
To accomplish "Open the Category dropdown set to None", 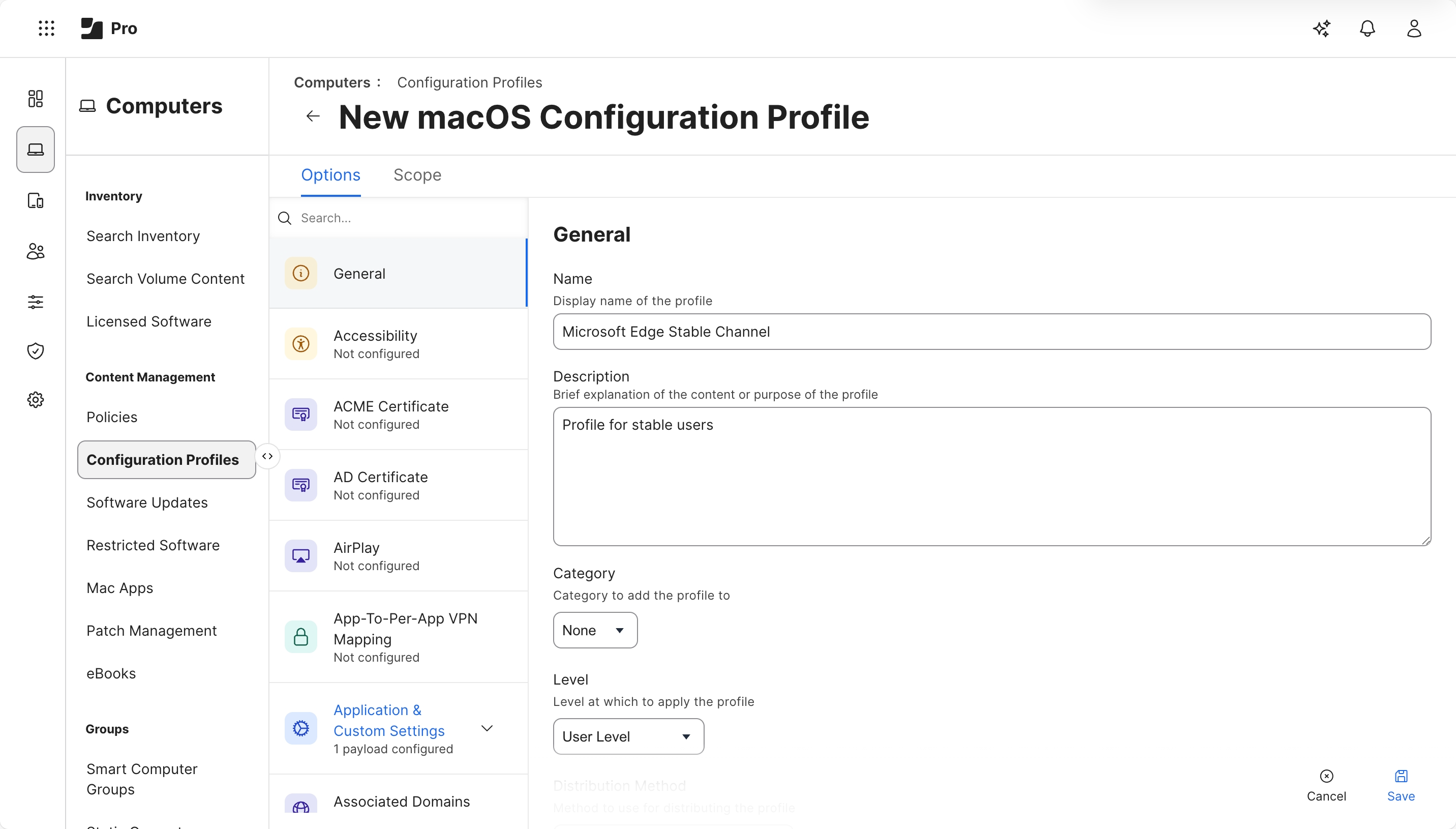I will [x=595, y=630].
